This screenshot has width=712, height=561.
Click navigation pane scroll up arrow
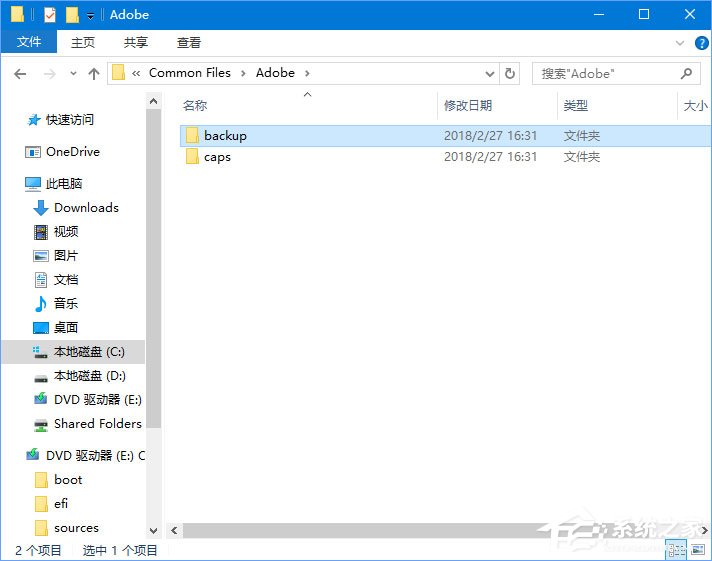[153, 101]
